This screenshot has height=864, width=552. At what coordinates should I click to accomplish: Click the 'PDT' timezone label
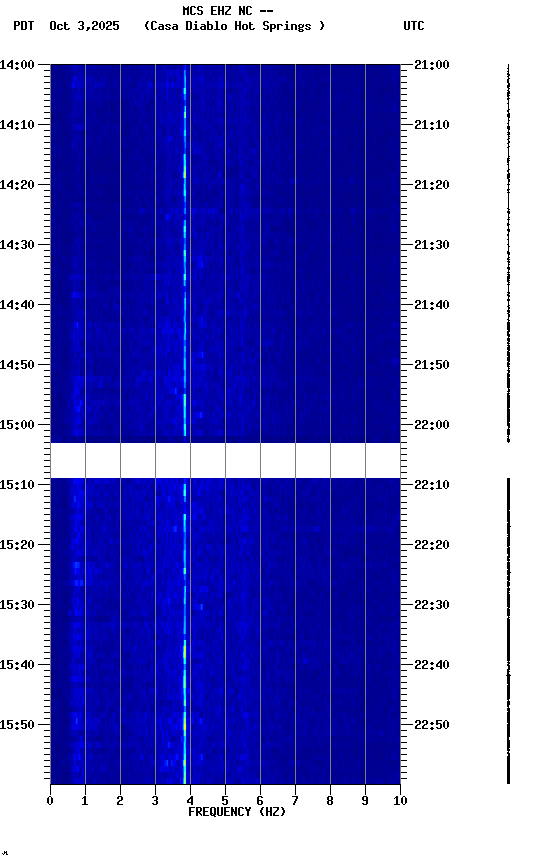pos(24,26)
